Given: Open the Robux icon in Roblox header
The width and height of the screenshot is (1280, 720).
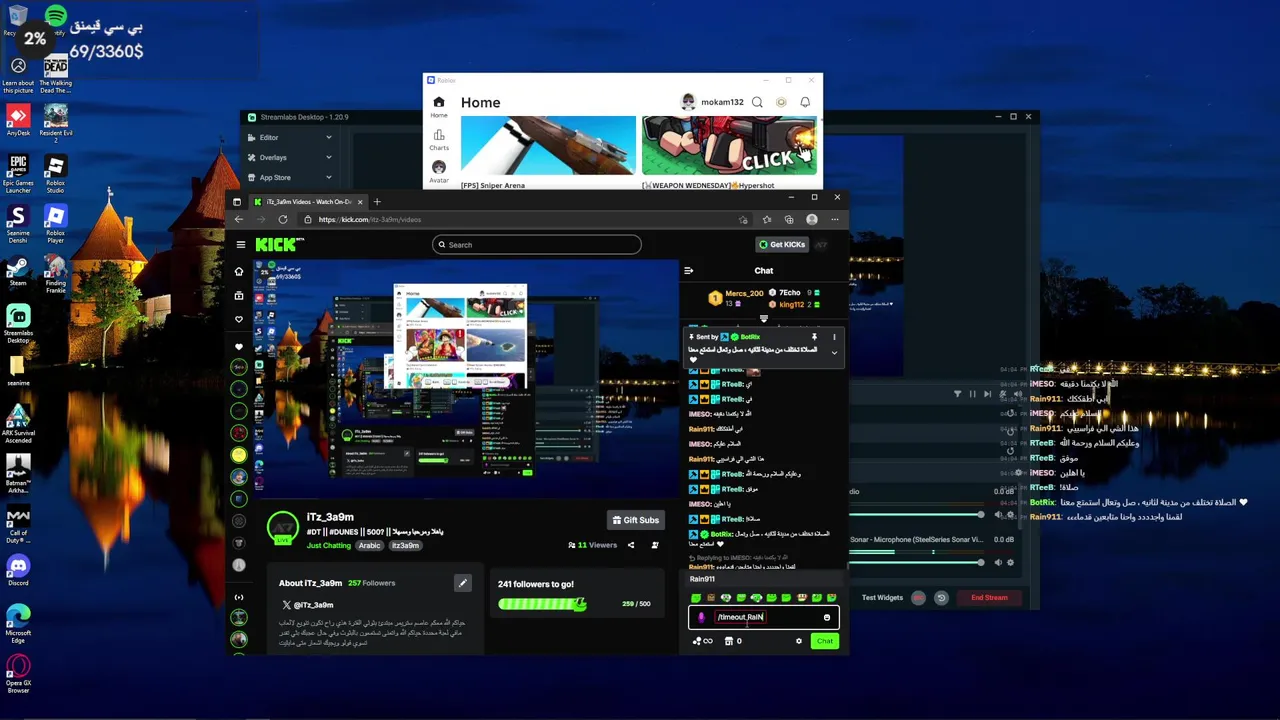Looking at the screenshot, I should click(x=781, y=102).
